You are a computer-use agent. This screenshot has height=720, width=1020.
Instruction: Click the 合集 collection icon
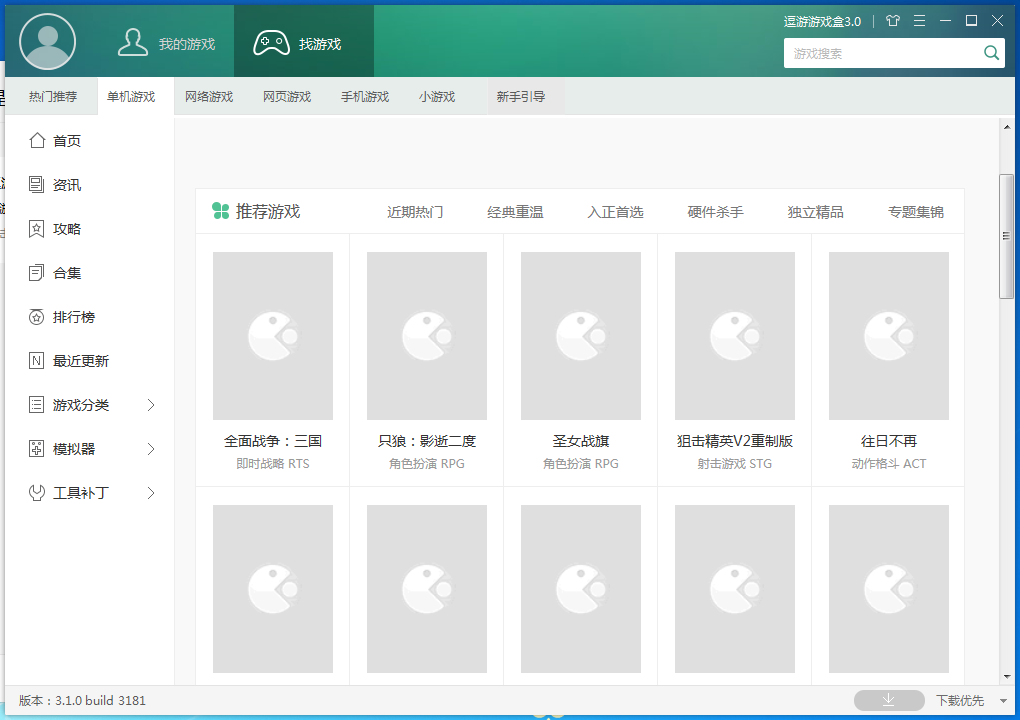(37, 273)
